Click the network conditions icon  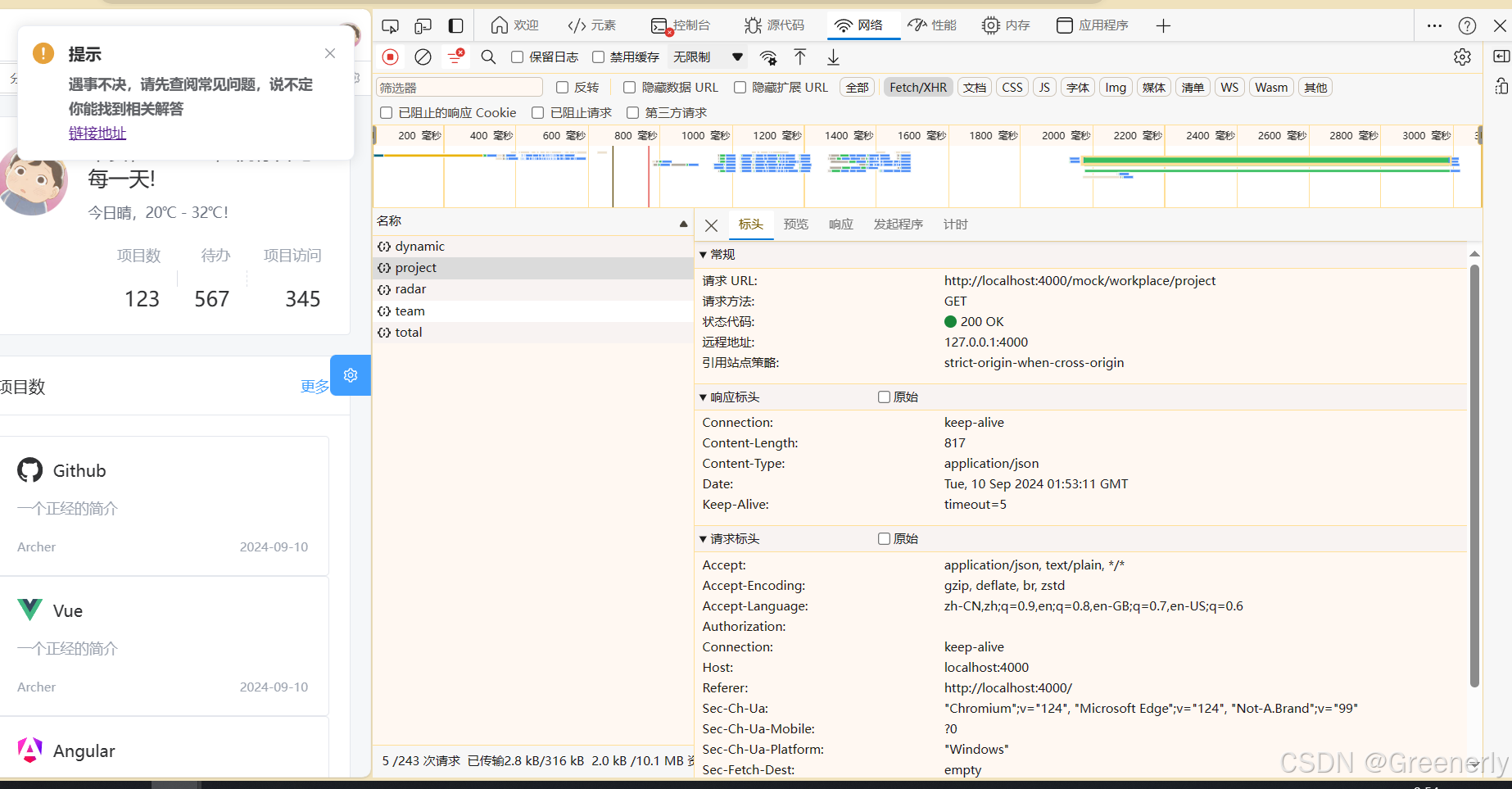[x=767, y=57]
